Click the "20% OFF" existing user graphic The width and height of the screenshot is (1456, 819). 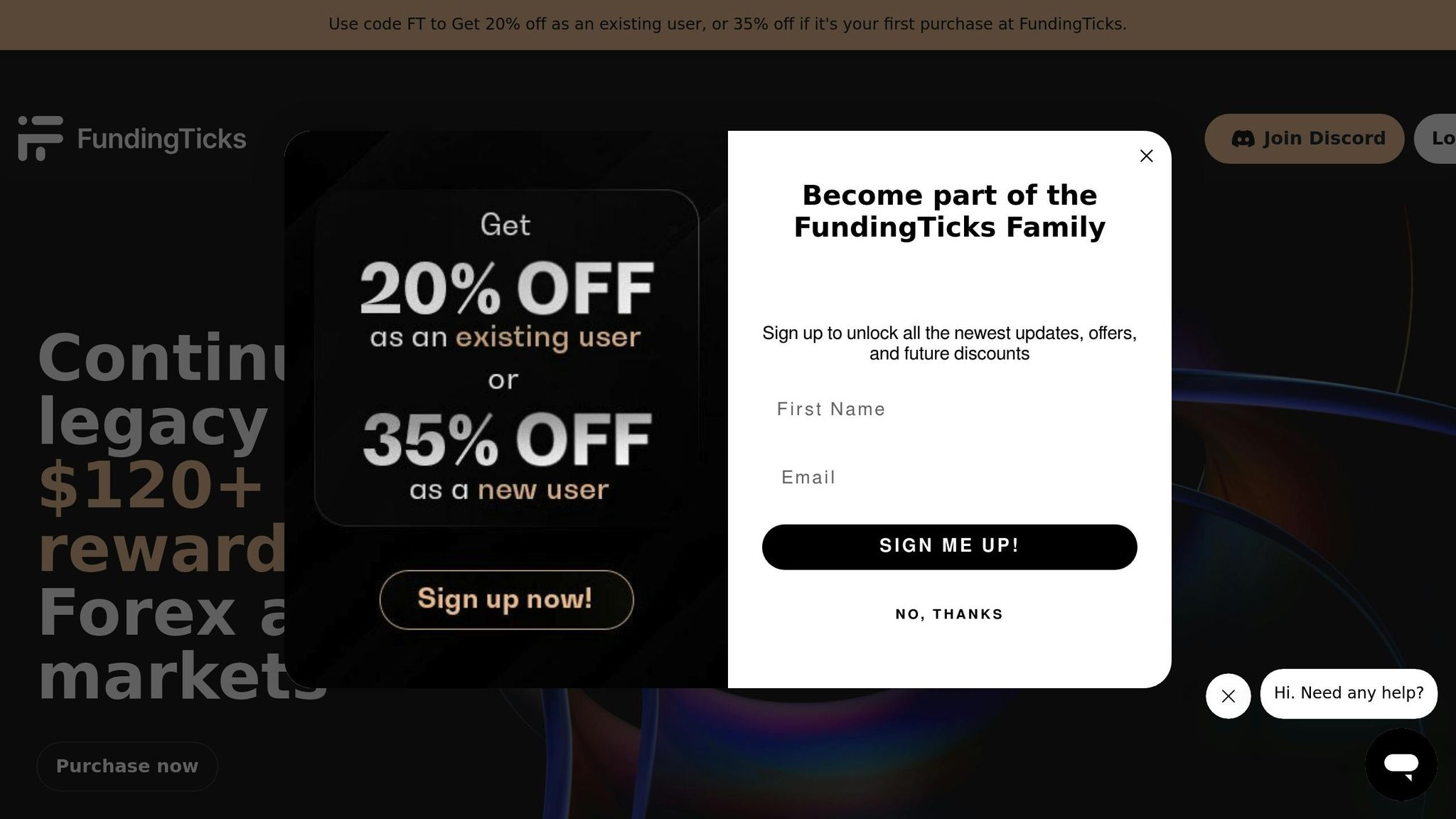pyautogui.click(x=505, y=289)
